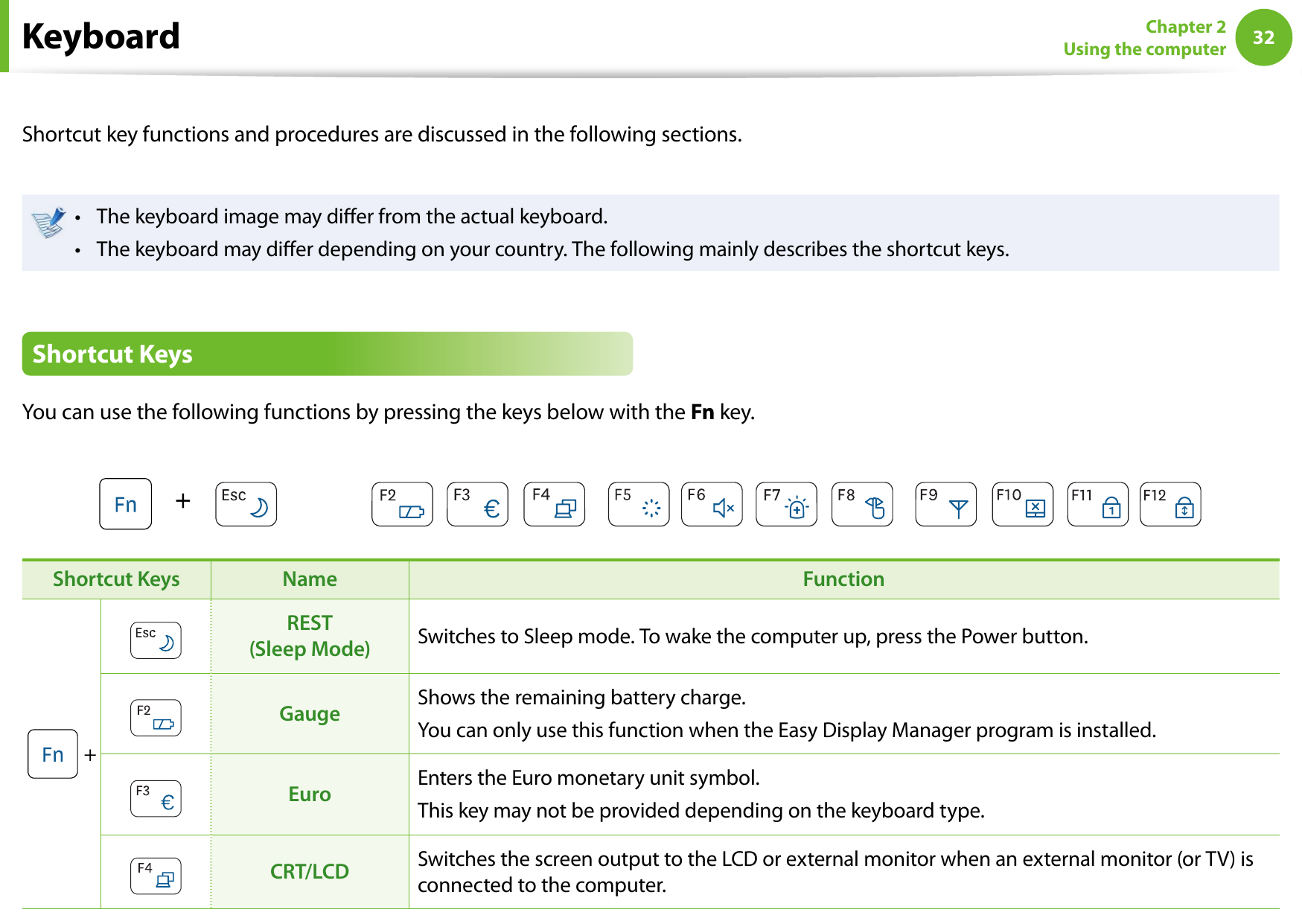1302x924 pixels.
Task: Click the F9 wireless antenna key icon
Action: click(945, 504)
